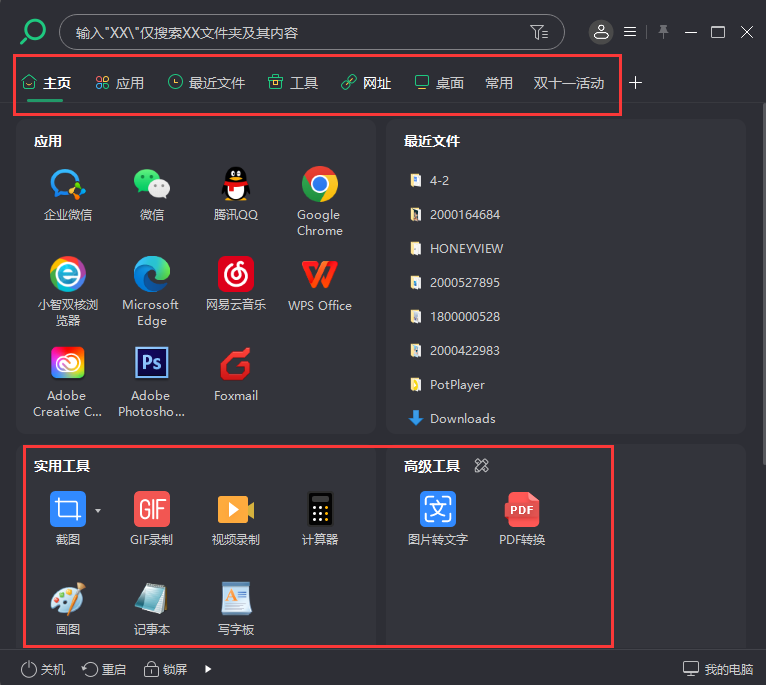The height and width of the screenshot is (685, 766).
Task: Click 重启 restart button
Action: (104, 669)
